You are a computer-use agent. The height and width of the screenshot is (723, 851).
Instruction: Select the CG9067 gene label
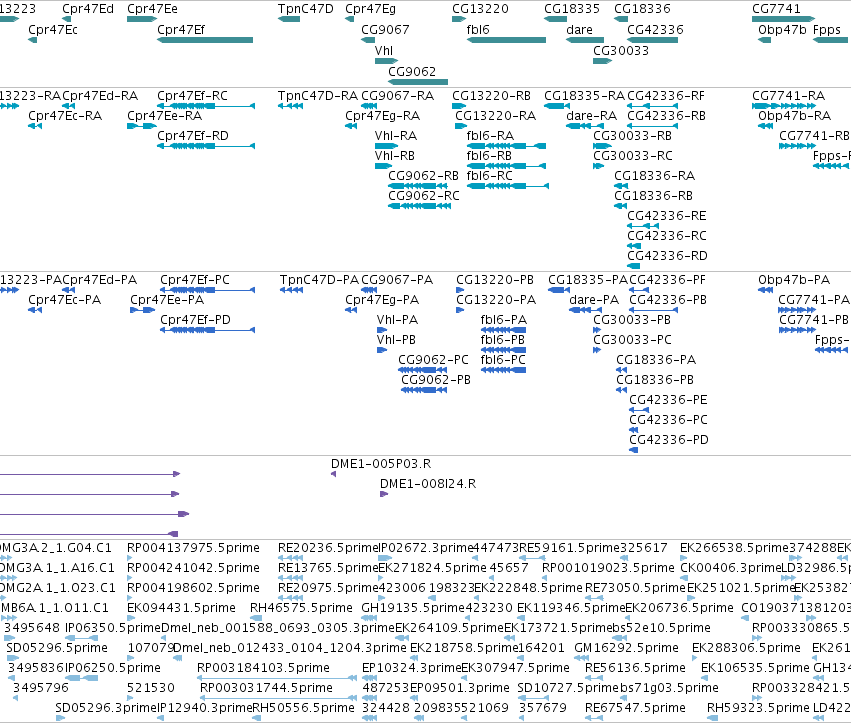(x=385, y=30)
